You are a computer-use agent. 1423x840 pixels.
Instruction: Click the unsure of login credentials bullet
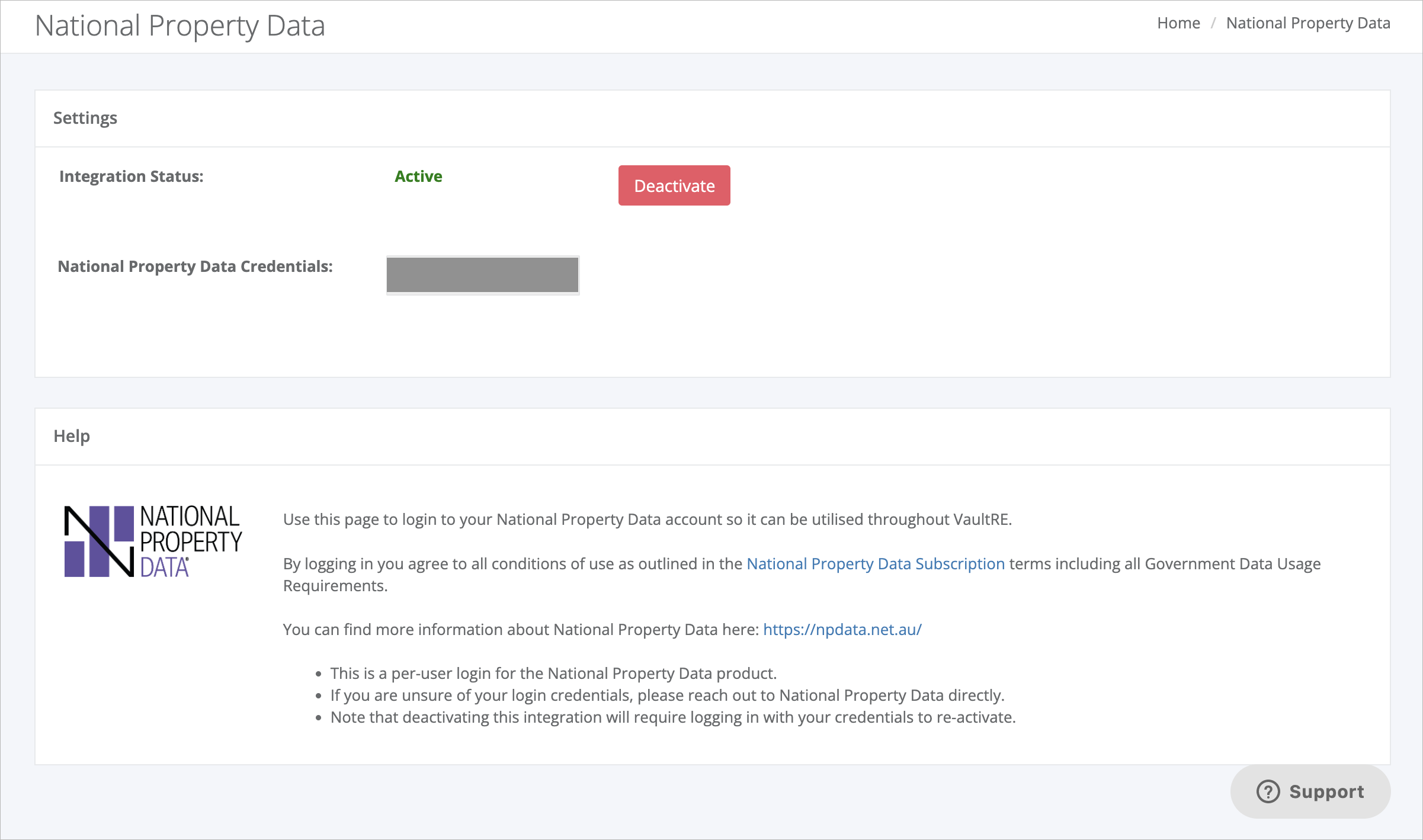click(x=668, y=695)
